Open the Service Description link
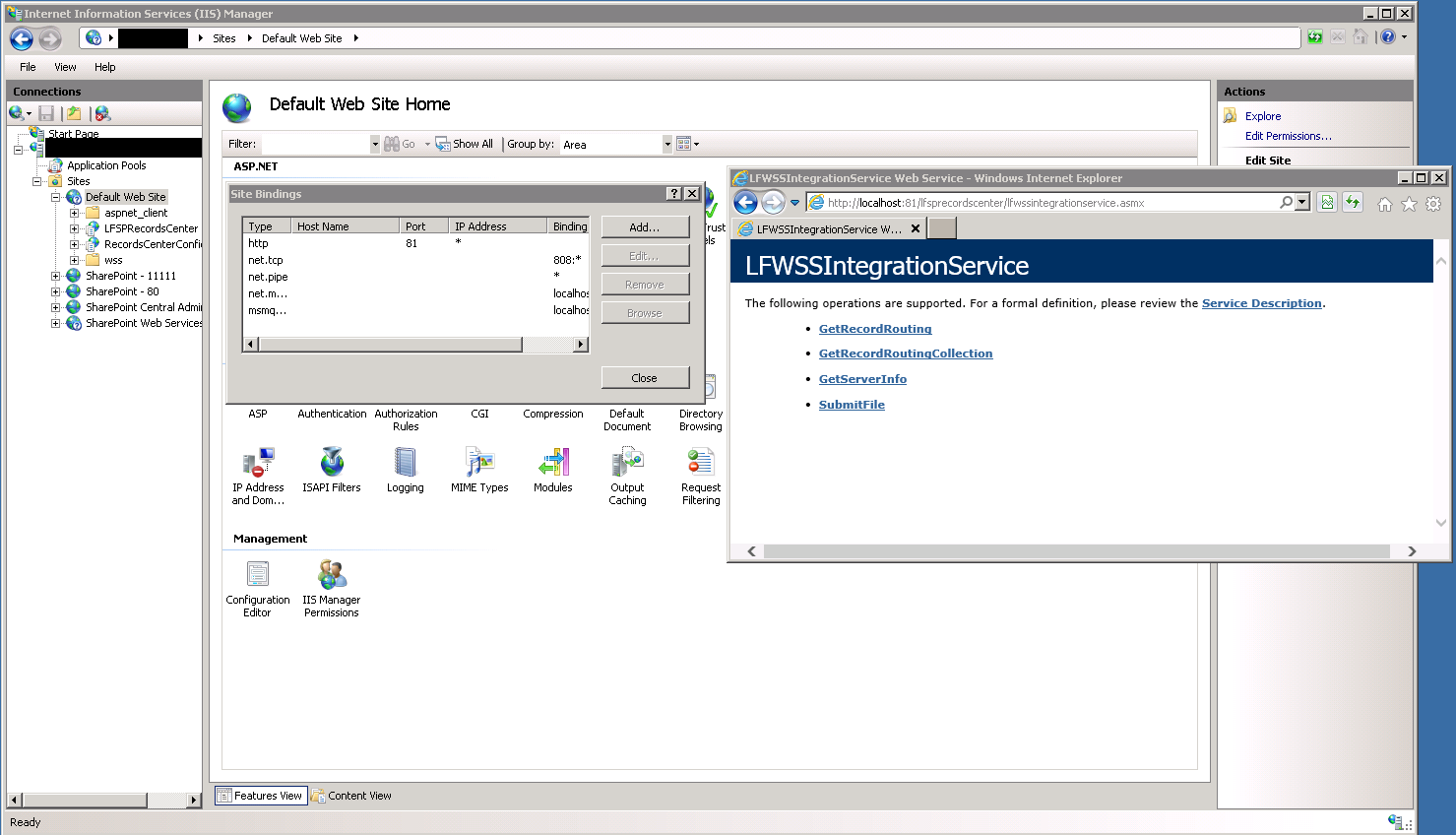The width and height of the screenshot is (1456, 835). click(1261, 303)
